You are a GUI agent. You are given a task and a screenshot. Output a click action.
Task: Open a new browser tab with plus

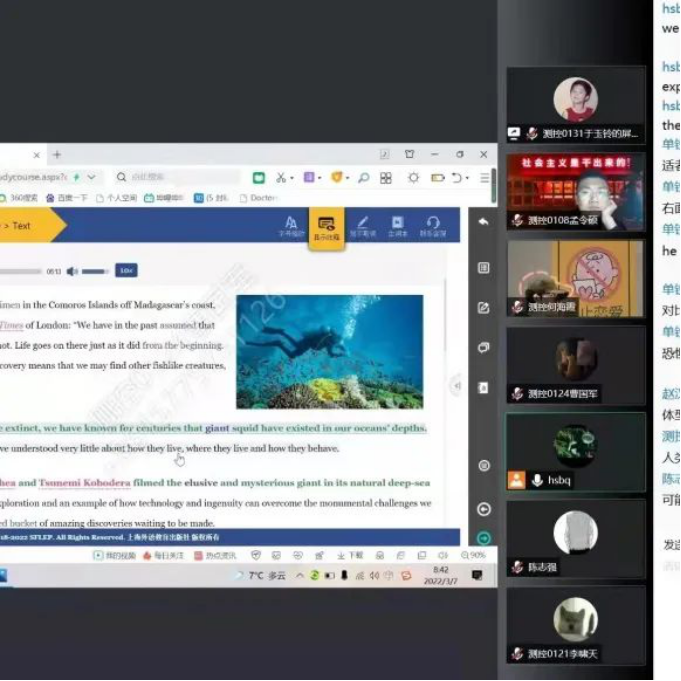pos(57,155)
